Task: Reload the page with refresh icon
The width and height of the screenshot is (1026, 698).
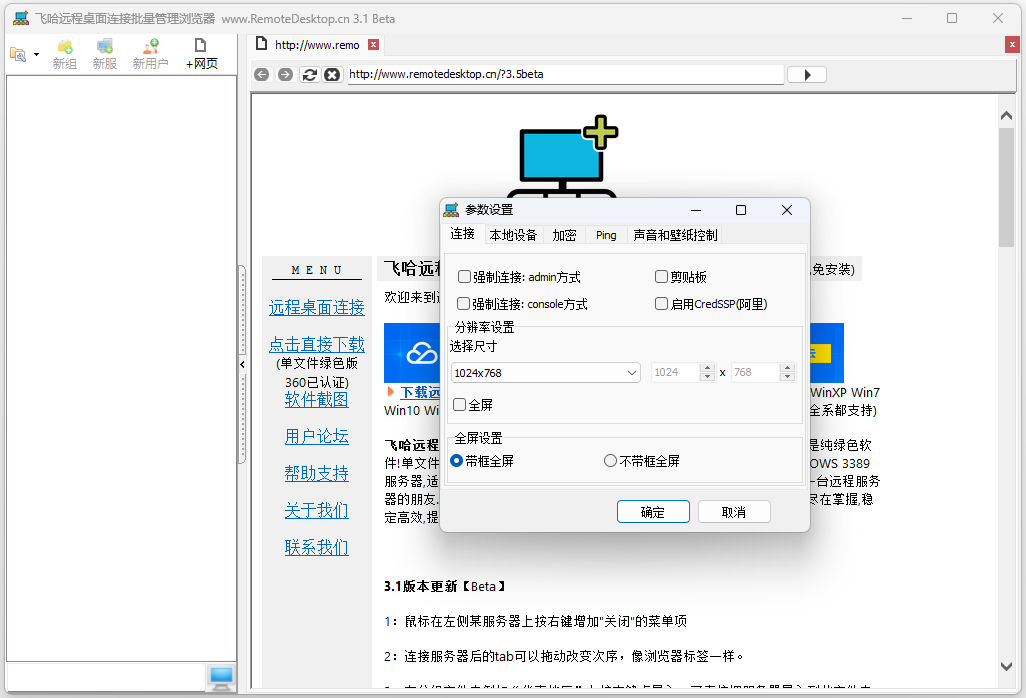Action: point(310,75)
